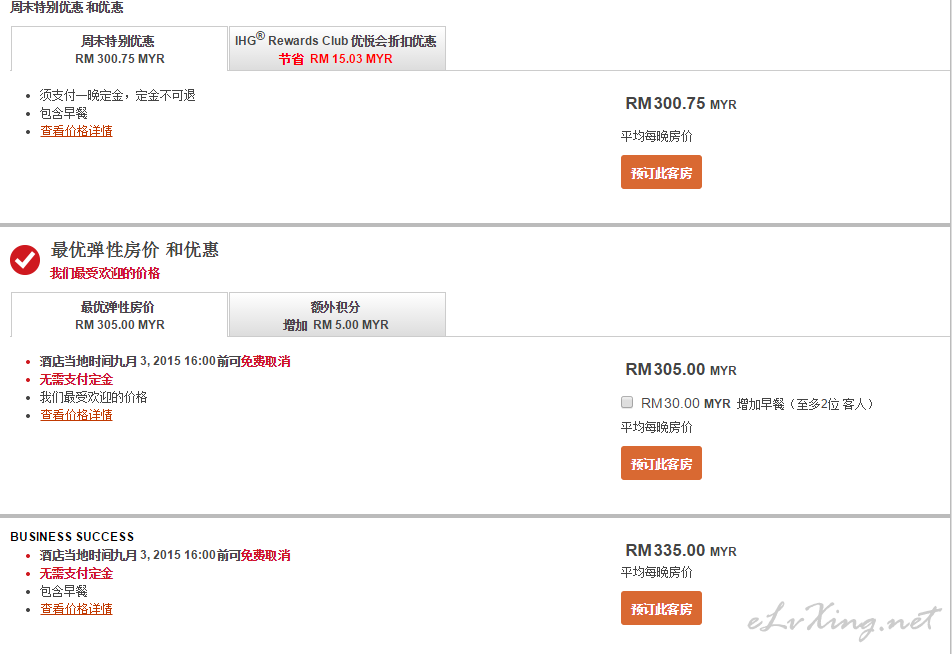Book the RM335.00 Business Success room
952x654 pixels.
661,608
